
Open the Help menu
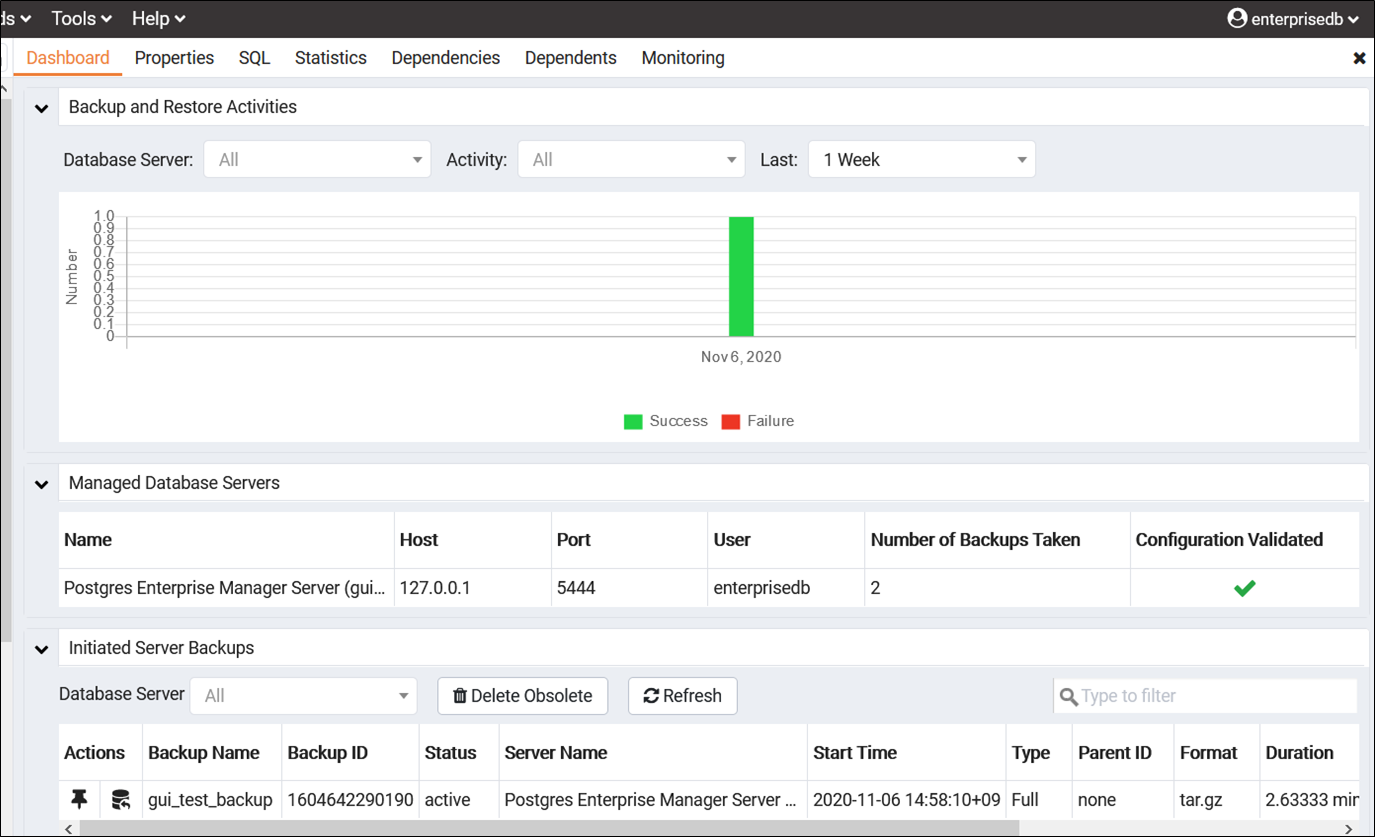click(158, 18)
